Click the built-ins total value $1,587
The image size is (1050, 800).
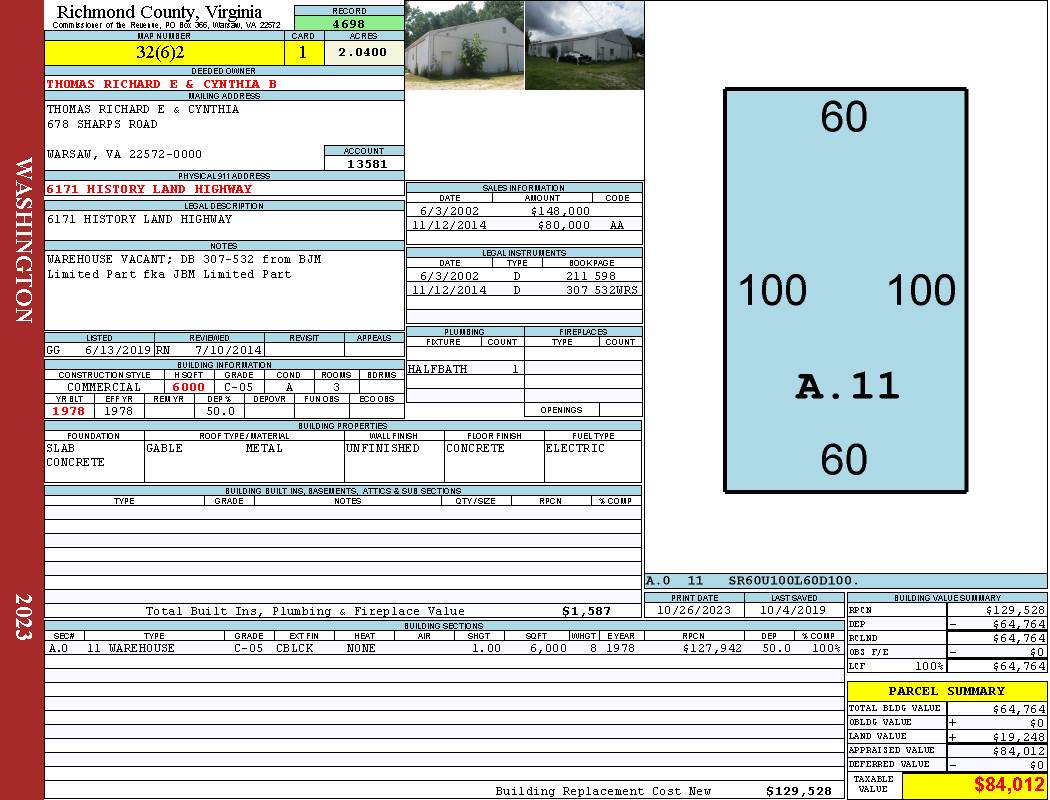click(x=586, y=611)
